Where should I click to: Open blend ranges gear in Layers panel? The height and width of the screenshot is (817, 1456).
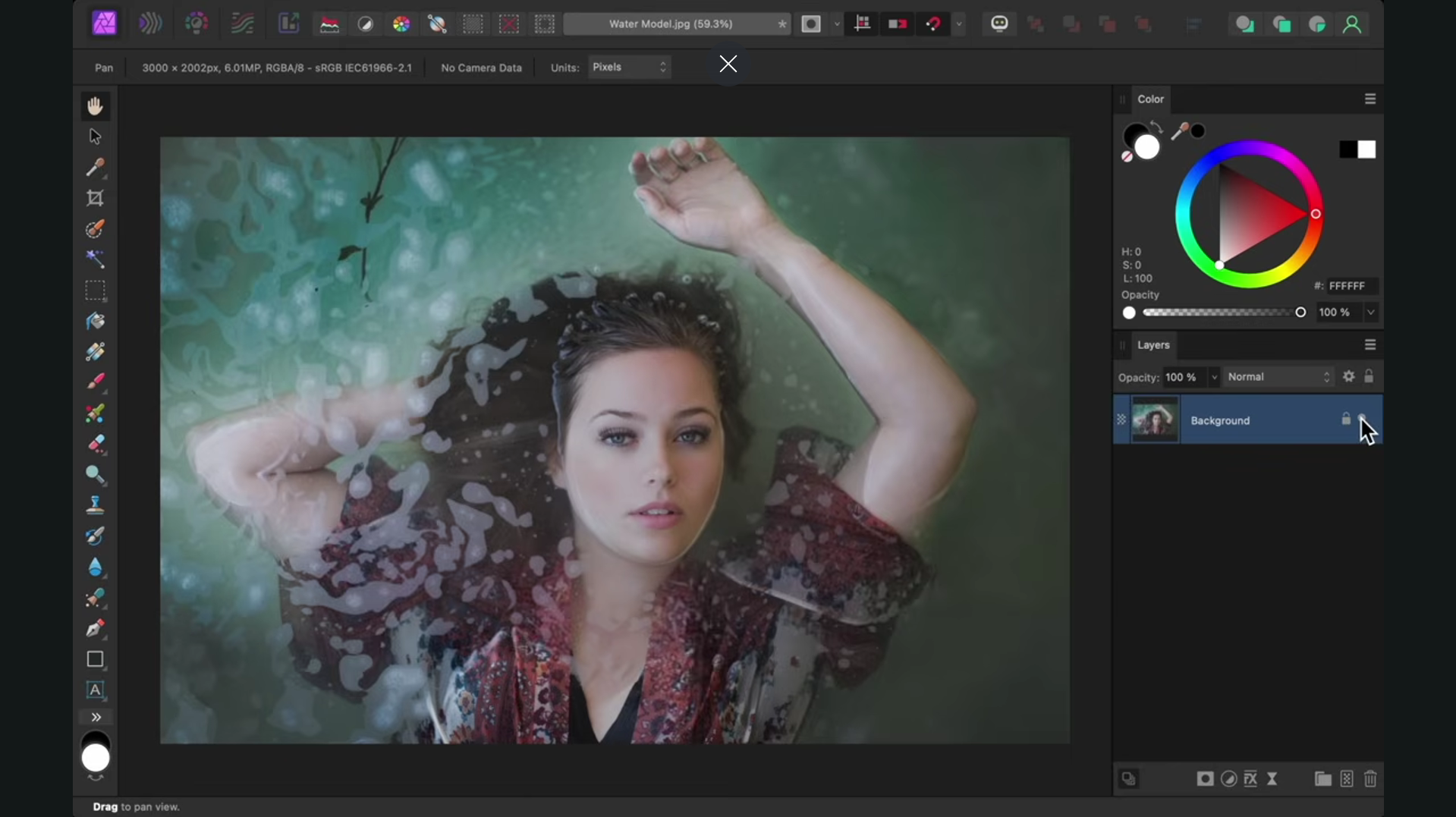pyautogui.click(x=1348, y=376)
